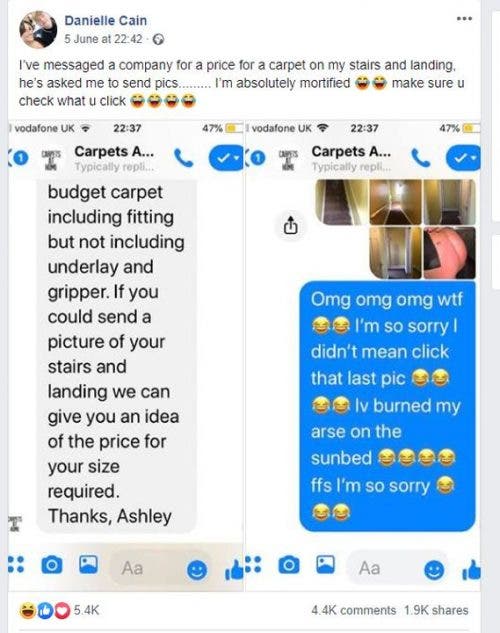Tap the phone call icon in right chat
The width and height of the screenshot is (500, 633).
[x=421, y=158]
